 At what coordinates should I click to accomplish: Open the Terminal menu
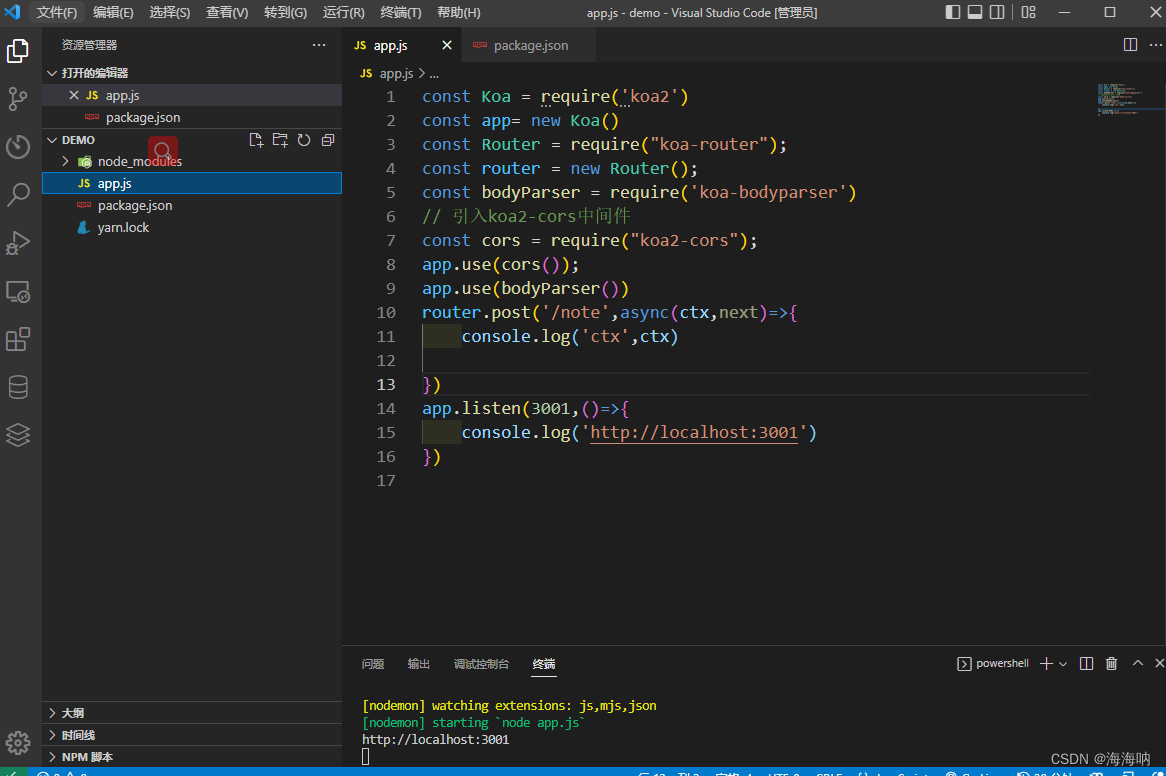tap(401, 13)
